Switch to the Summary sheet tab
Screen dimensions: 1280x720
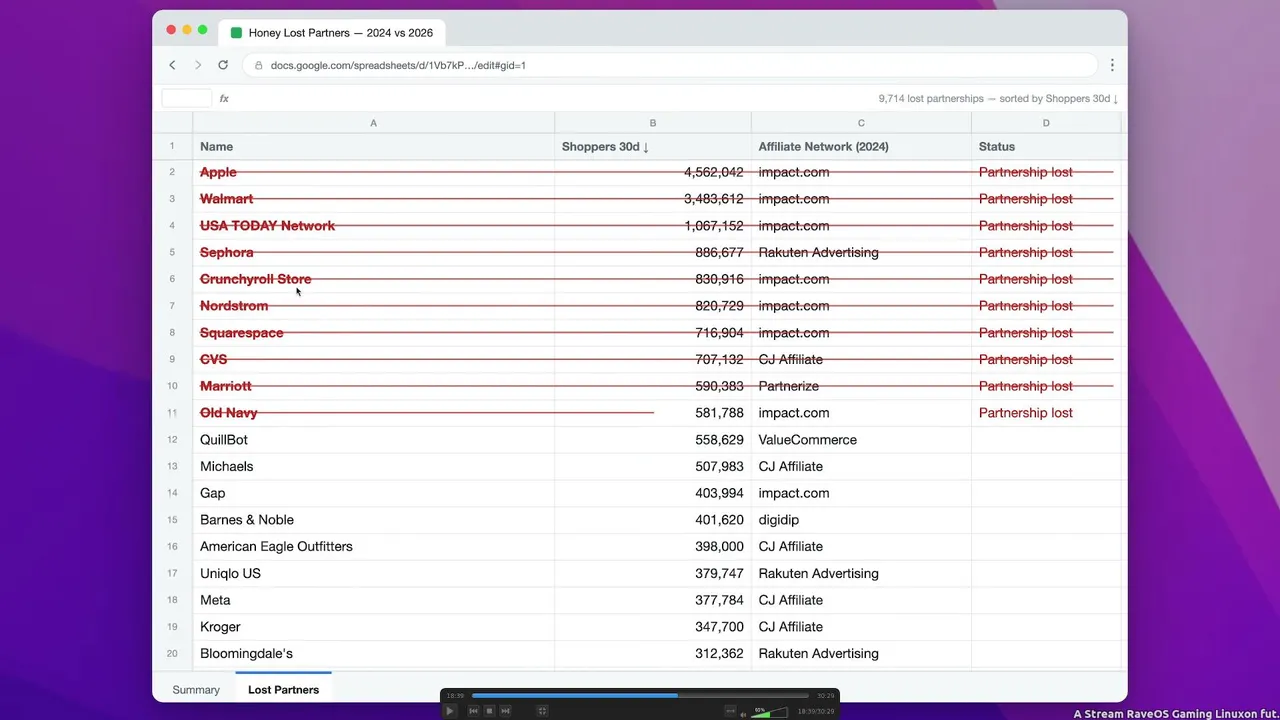pos(196,690)
